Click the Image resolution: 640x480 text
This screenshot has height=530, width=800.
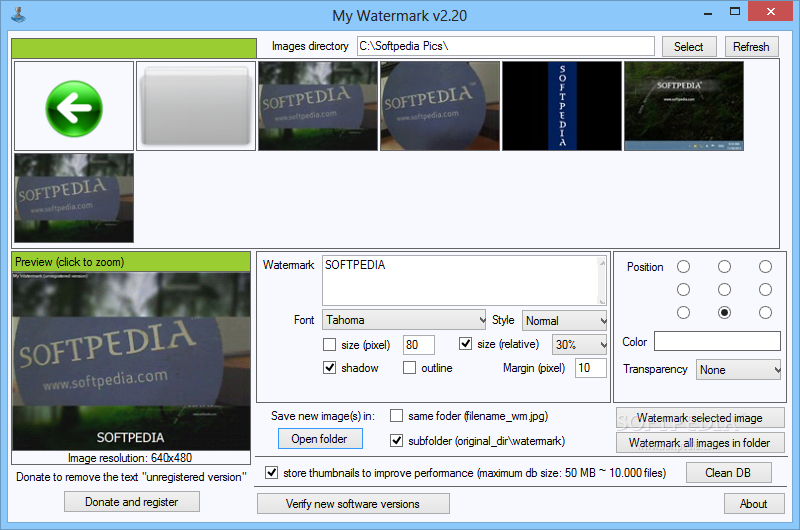[x=130, y=458]
